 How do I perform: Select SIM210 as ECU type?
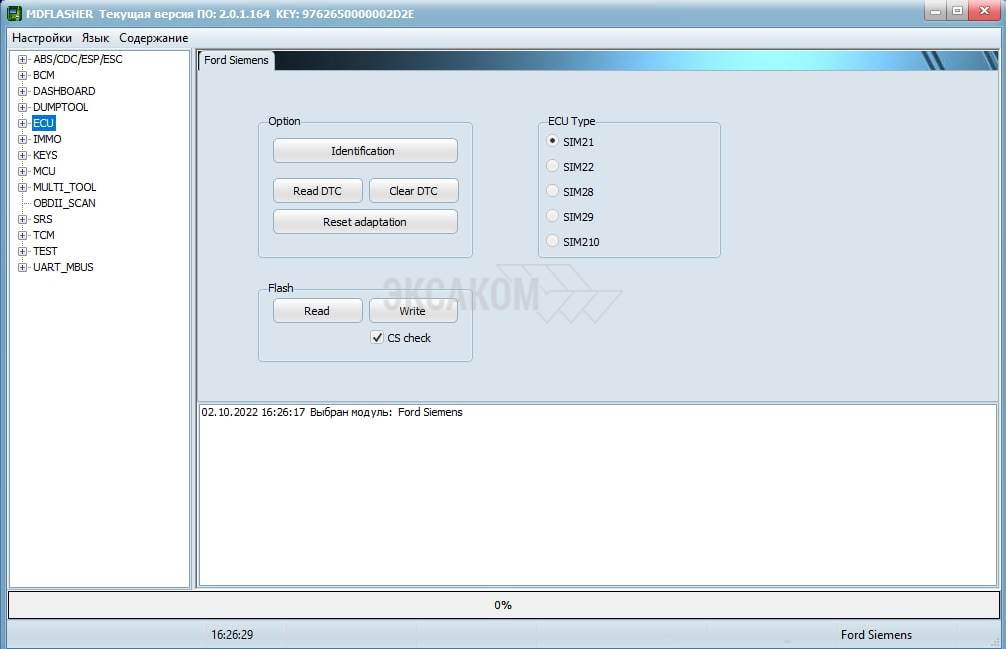tap(552, 241)
